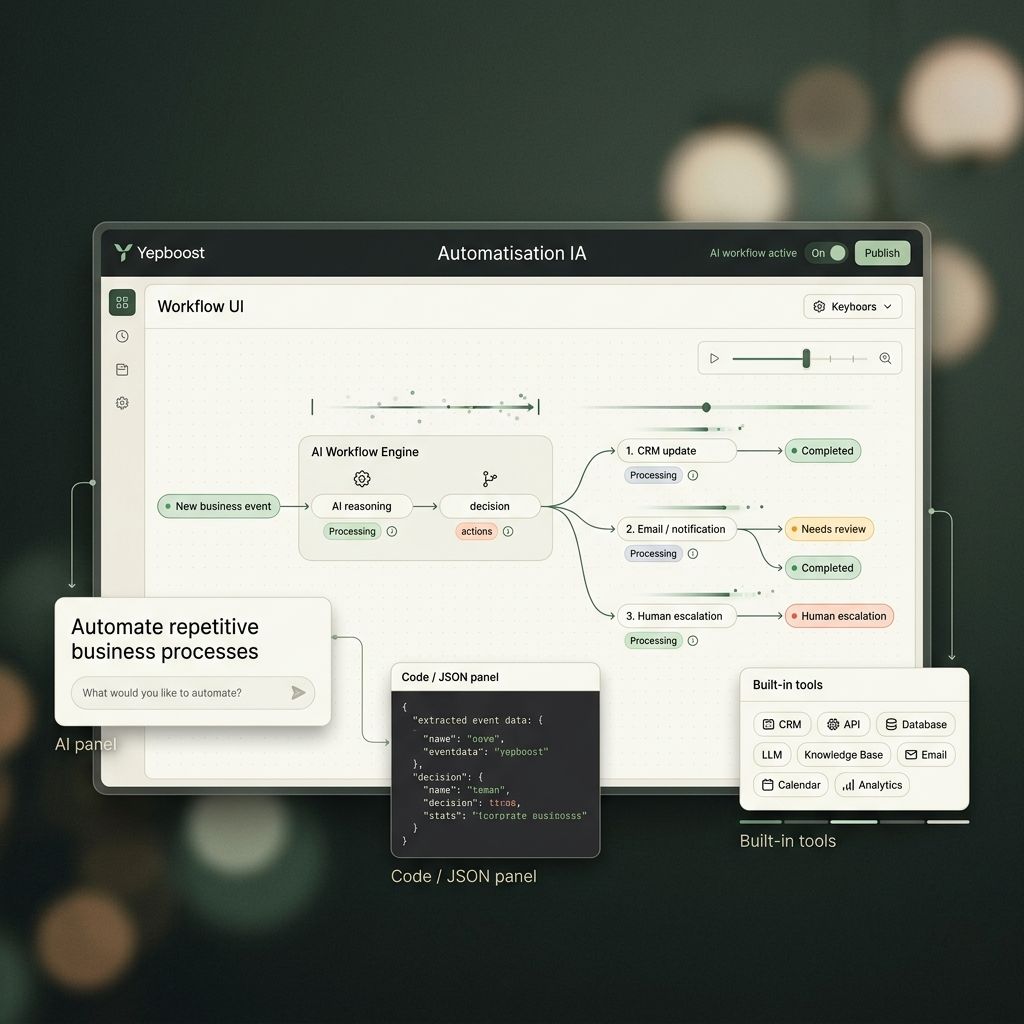This screenshot has width=1024, height=1024.
Task: Click the Code / JSON panel header
Action: point(495,677)
